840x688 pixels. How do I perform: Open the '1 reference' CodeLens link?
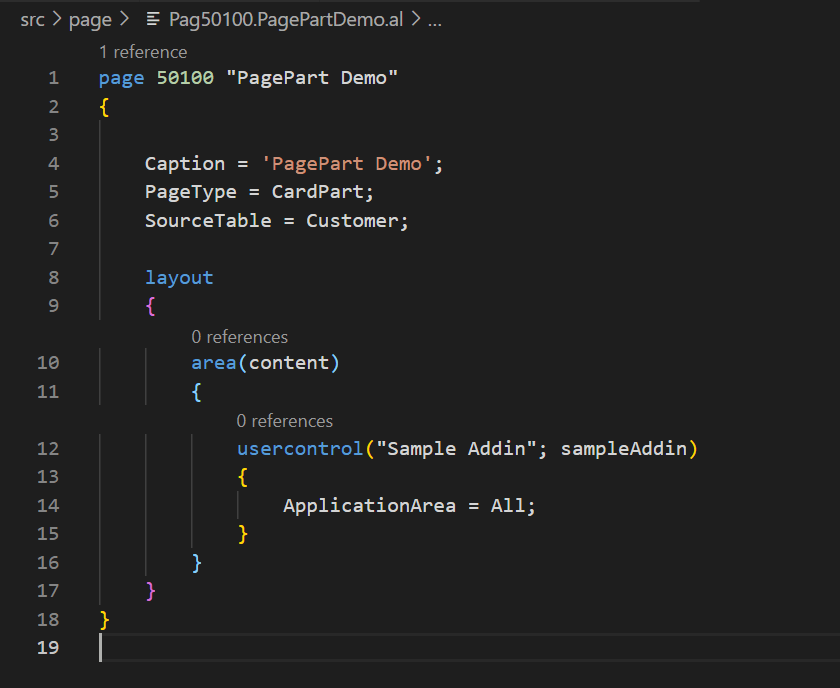point(143,52)
